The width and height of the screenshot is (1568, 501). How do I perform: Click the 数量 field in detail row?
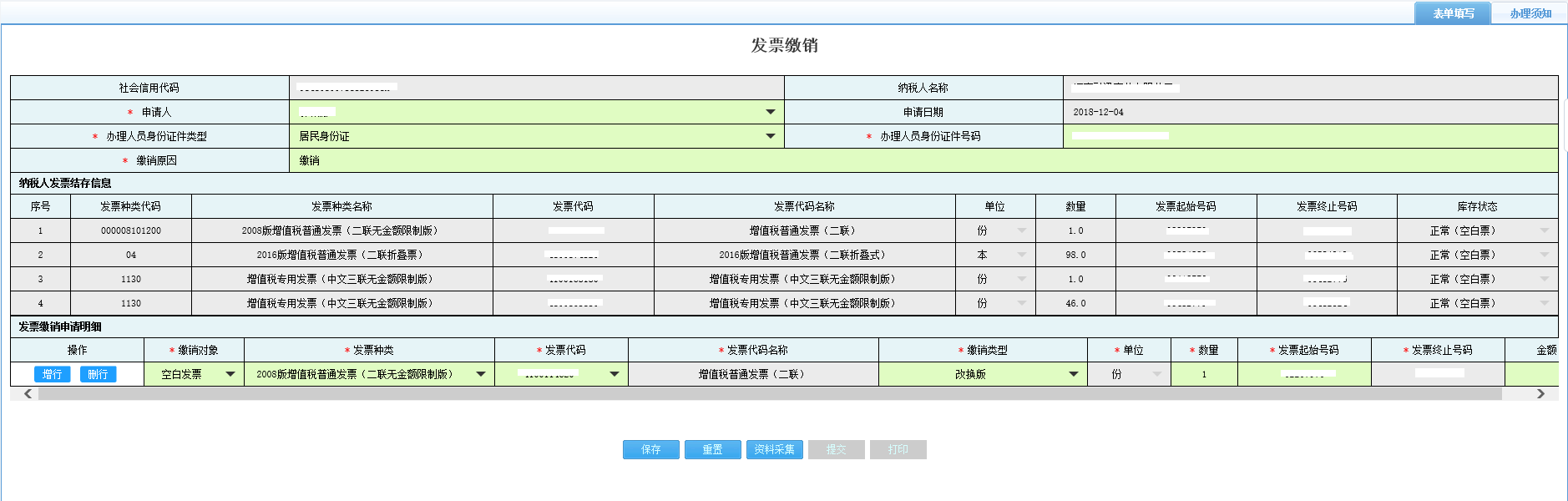click(x=1204, y=374)
